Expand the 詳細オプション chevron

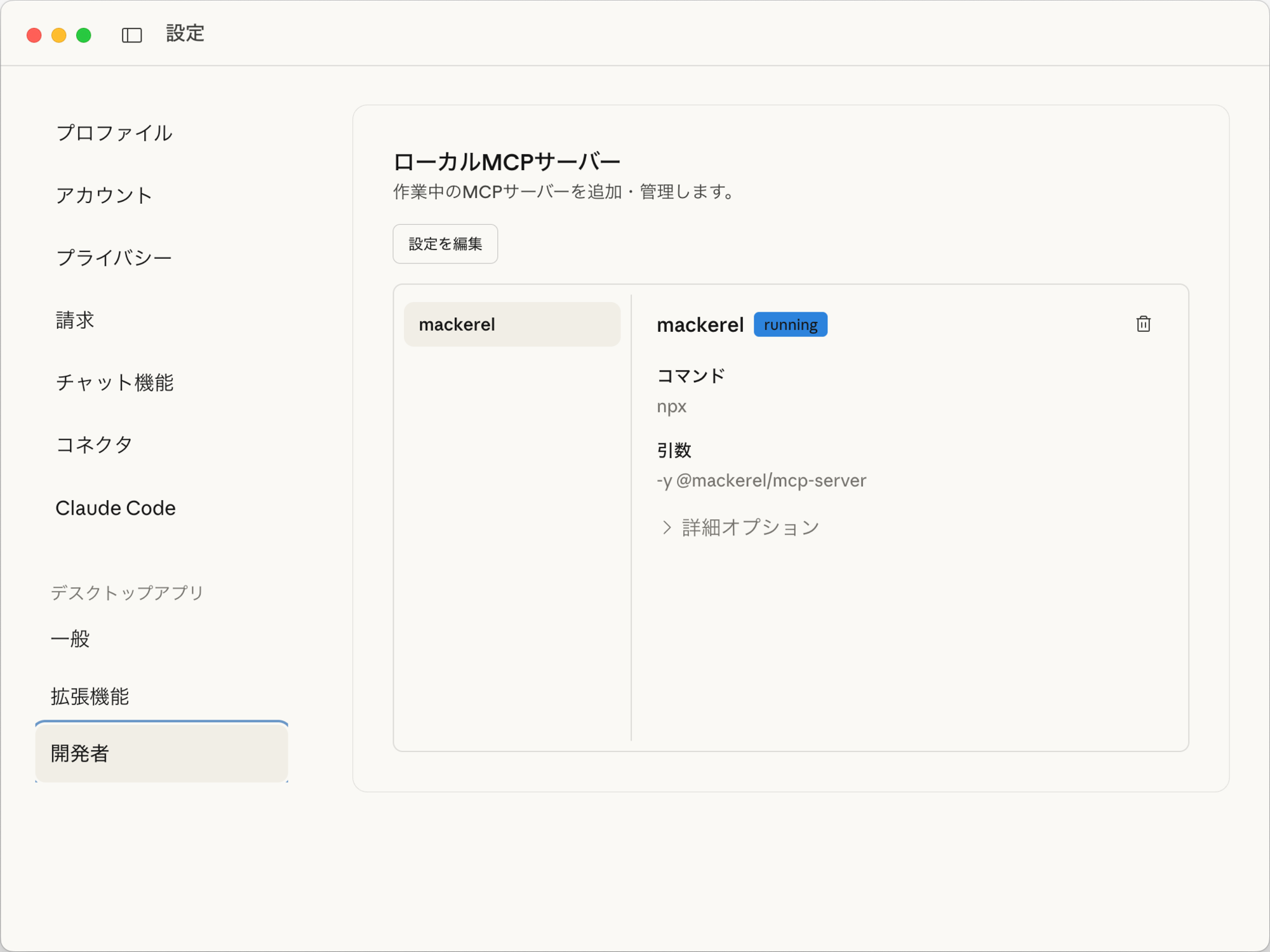[x=666, y=527]
